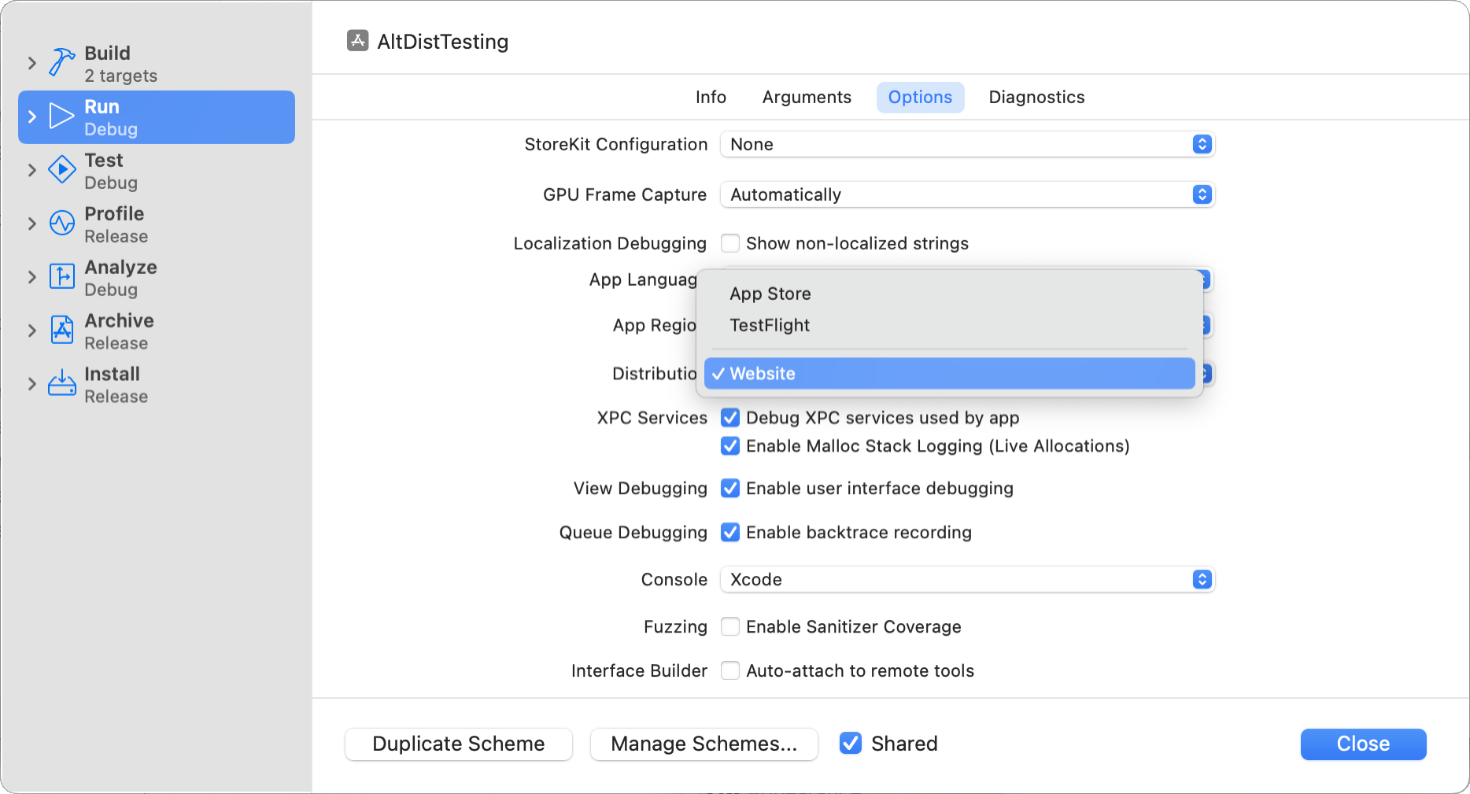Click the Profile gauge icon
Viewport: 1470px width, 794px height.
coord(60,222)
